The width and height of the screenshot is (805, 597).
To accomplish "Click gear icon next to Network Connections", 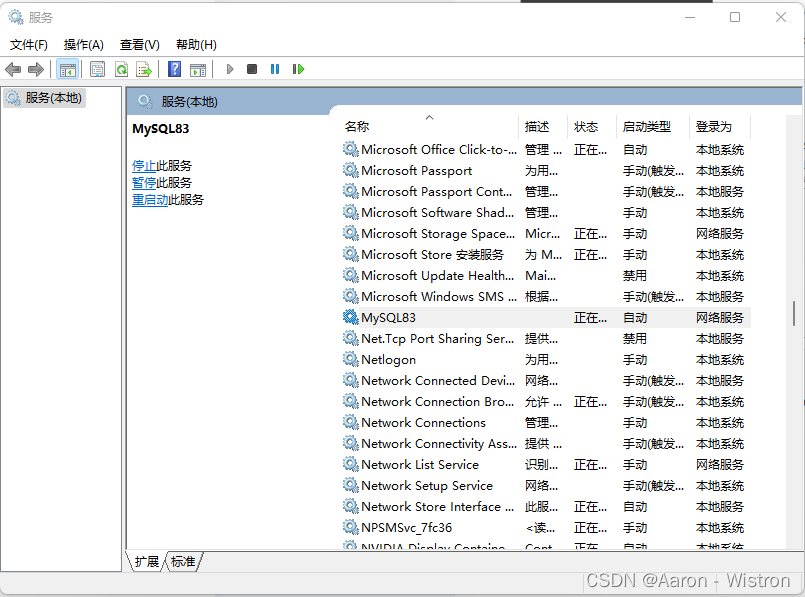I will click(x=351, y=422).
